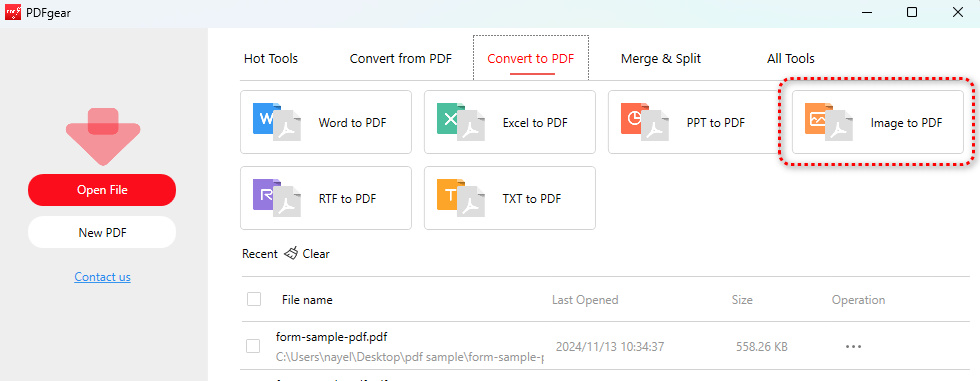
Task: Check the select-all box beside File name
Action: [254, 299]
